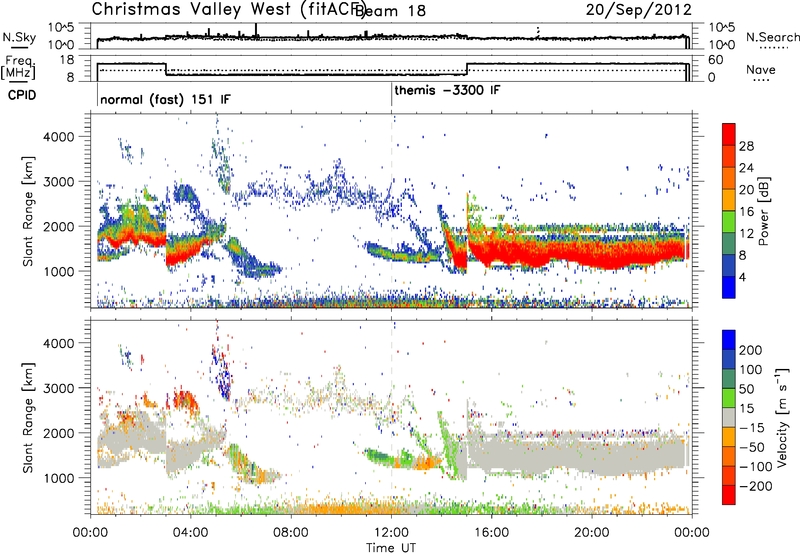
Task: Click the 'CPID' row label
Action: [22, 95]
